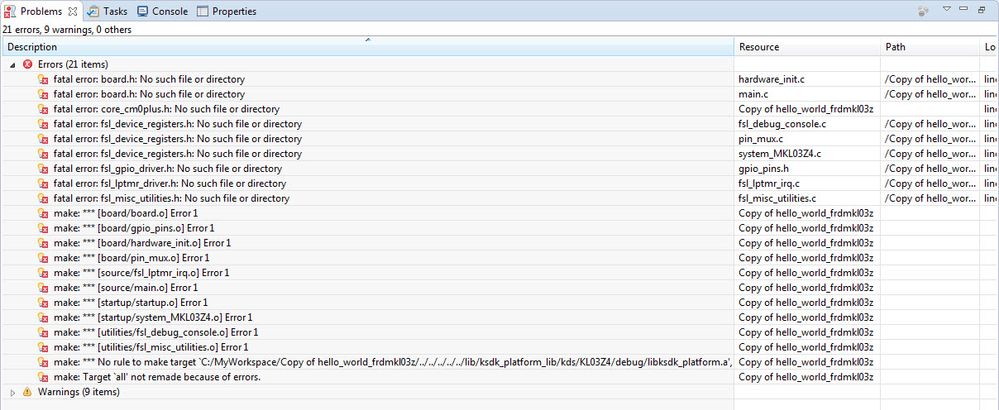The height and width of the screenshot is (410, 999).
Task: Select the Problems tab
Action: coord(41,11)
